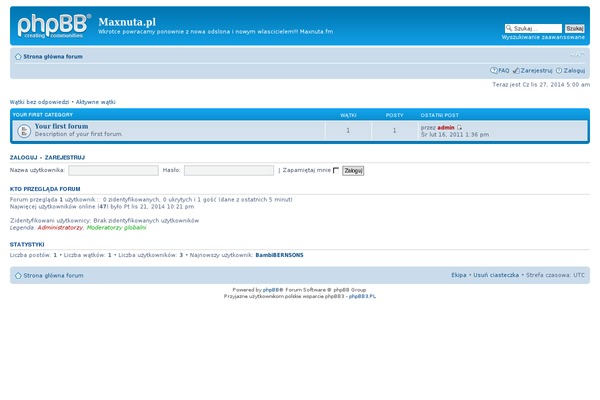Focus the Szukaj search input field
Image resolution: width=600 pixels, height=400 pixels.
(537, 28)
